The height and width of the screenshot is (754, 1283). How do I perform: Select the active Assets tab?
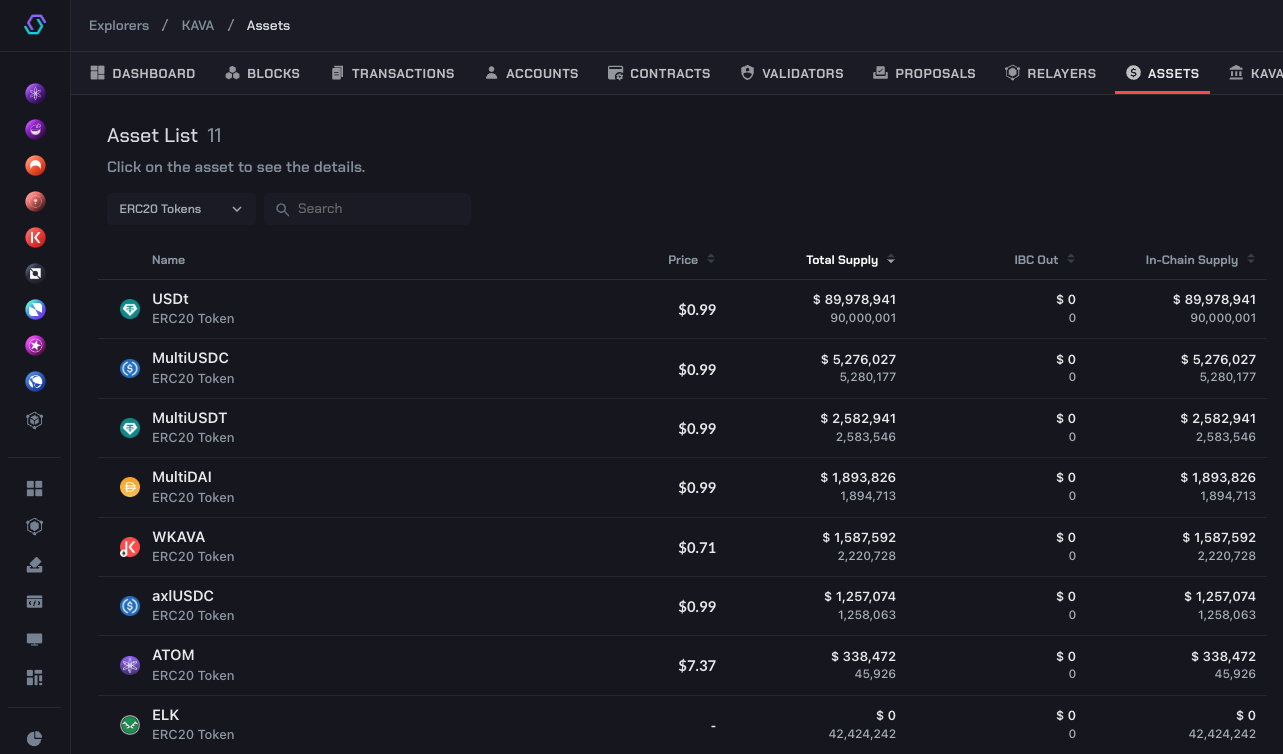[x=1162, y=73]
